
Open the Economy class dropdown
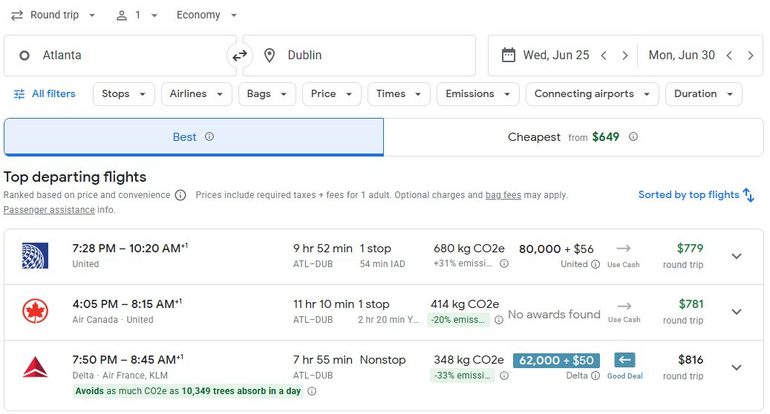[207, 15]
